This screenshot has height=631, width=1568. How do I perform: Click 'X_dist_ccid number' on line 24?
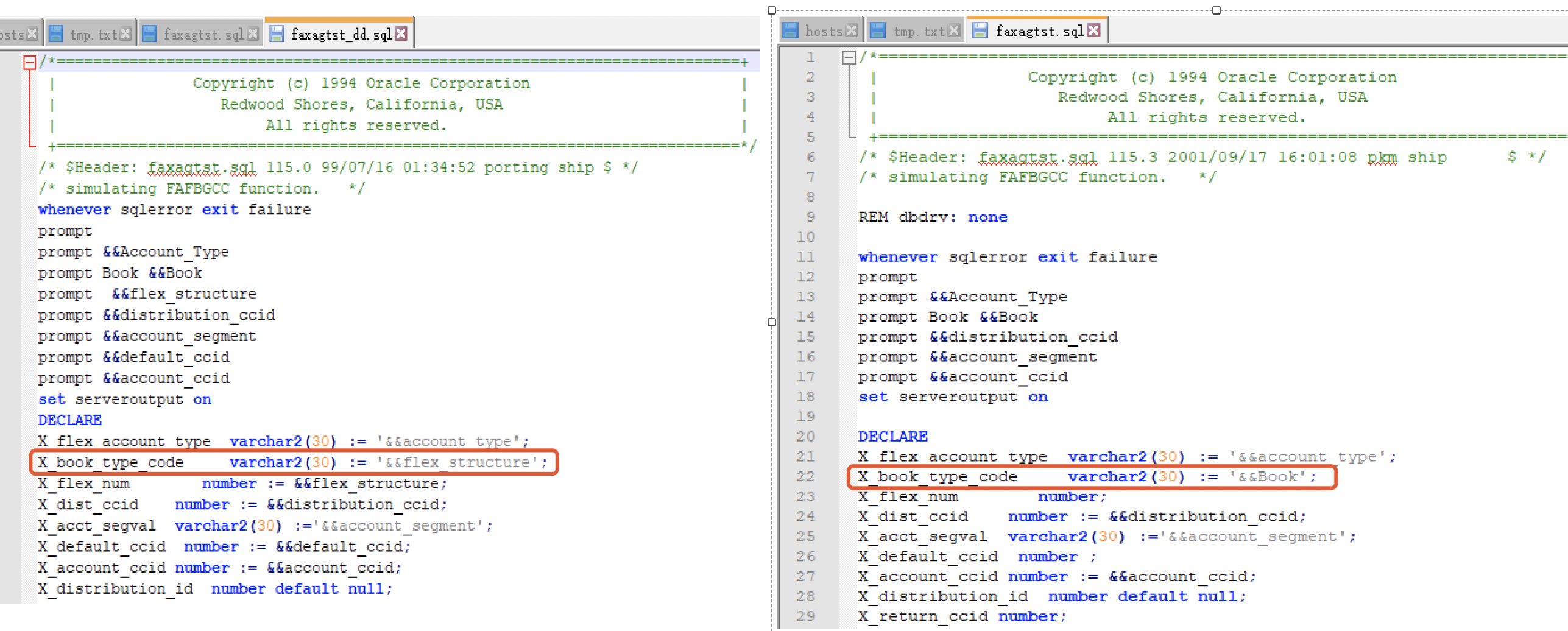click(x=1082, y=516)
